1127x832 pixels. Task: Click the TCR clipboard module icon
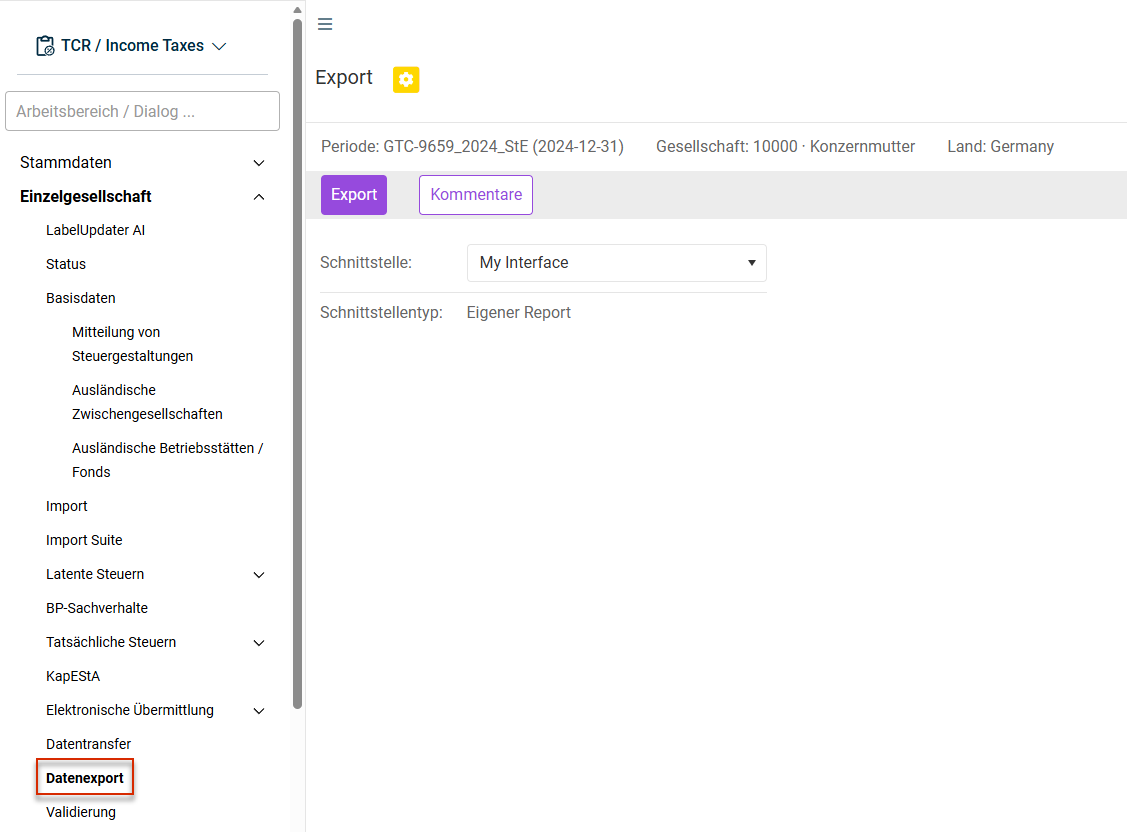(45, 46)
